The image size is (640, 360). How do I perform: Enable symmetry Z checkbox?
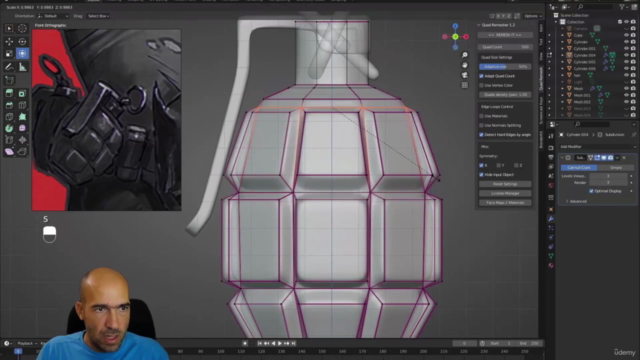[516, 165]
